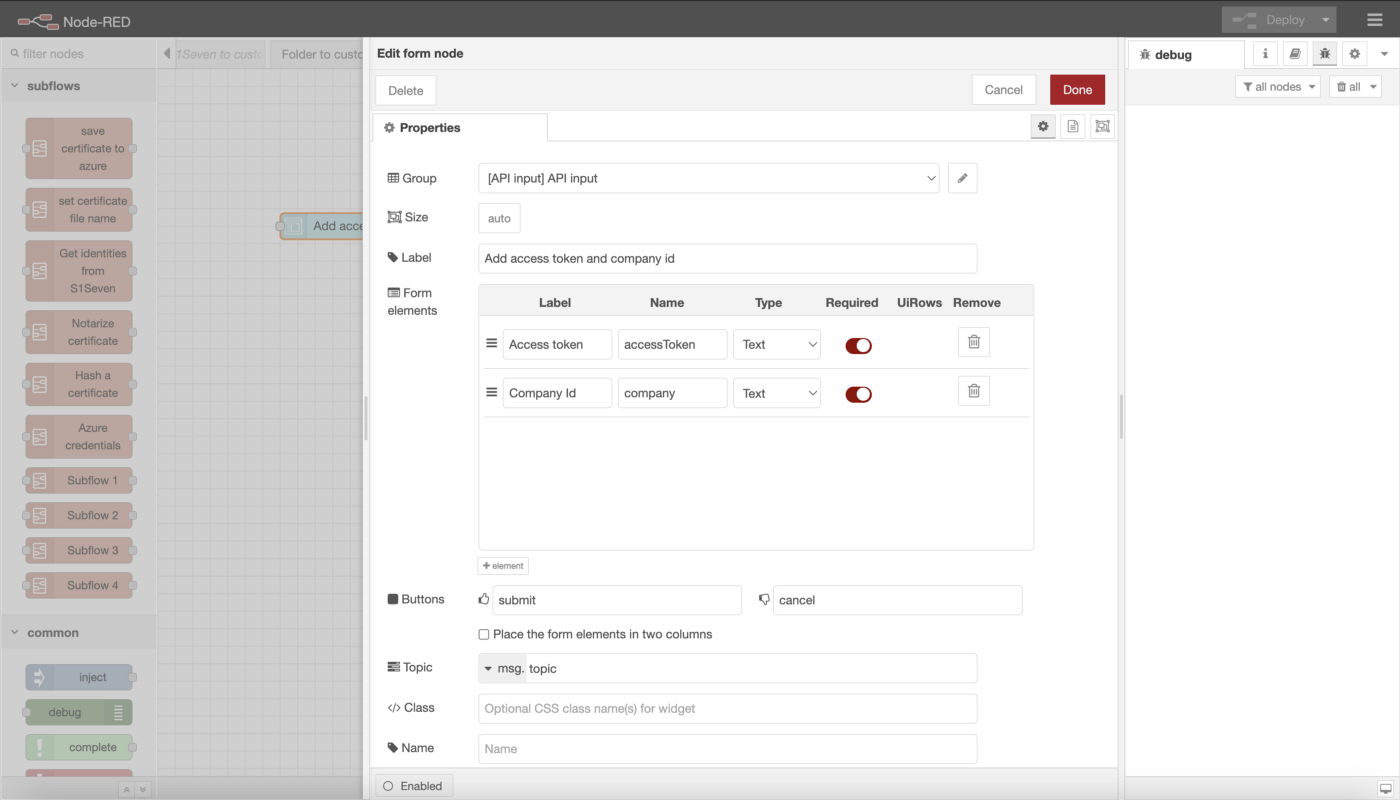This screenshot has width=1400, height=800.
Task: Click the Class CSS input field
Action: 727,708
